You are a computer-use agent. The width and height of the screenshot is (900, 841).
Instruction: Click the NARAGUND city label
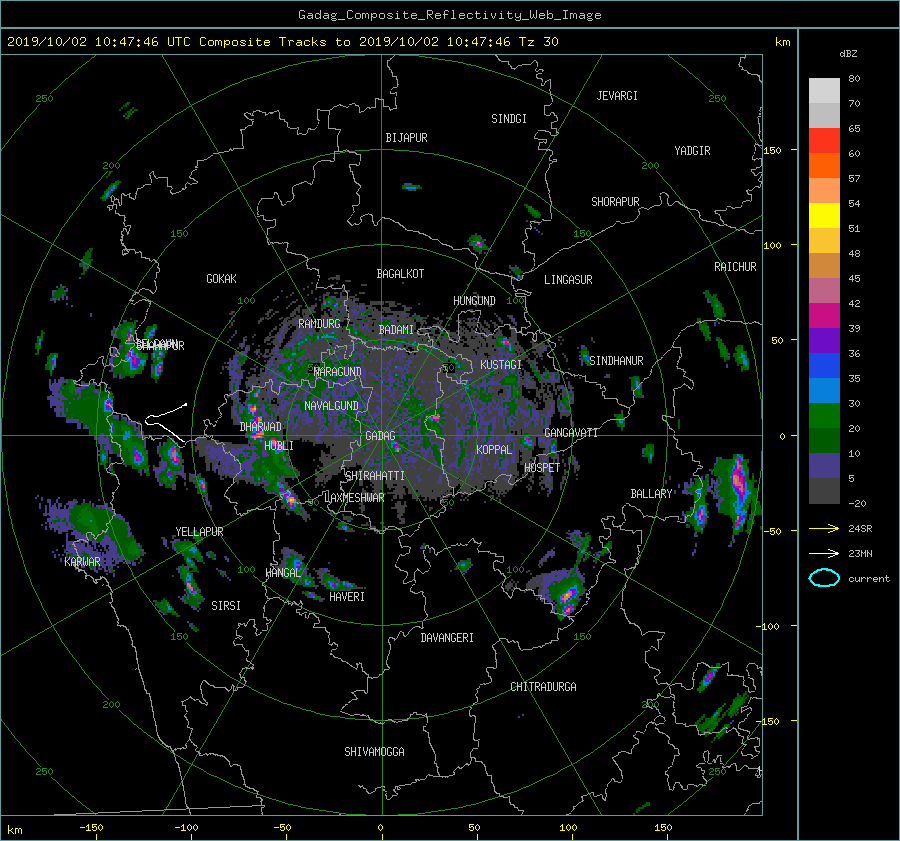coord(338,372)
